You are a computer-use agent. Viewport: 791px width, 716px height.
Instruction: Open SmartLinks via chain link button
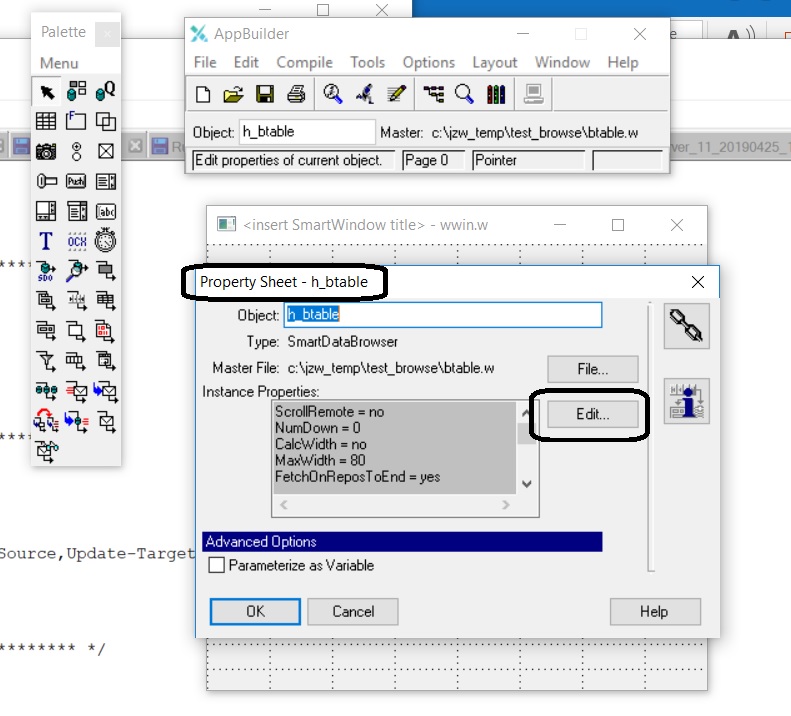click(x=686, y=326)
